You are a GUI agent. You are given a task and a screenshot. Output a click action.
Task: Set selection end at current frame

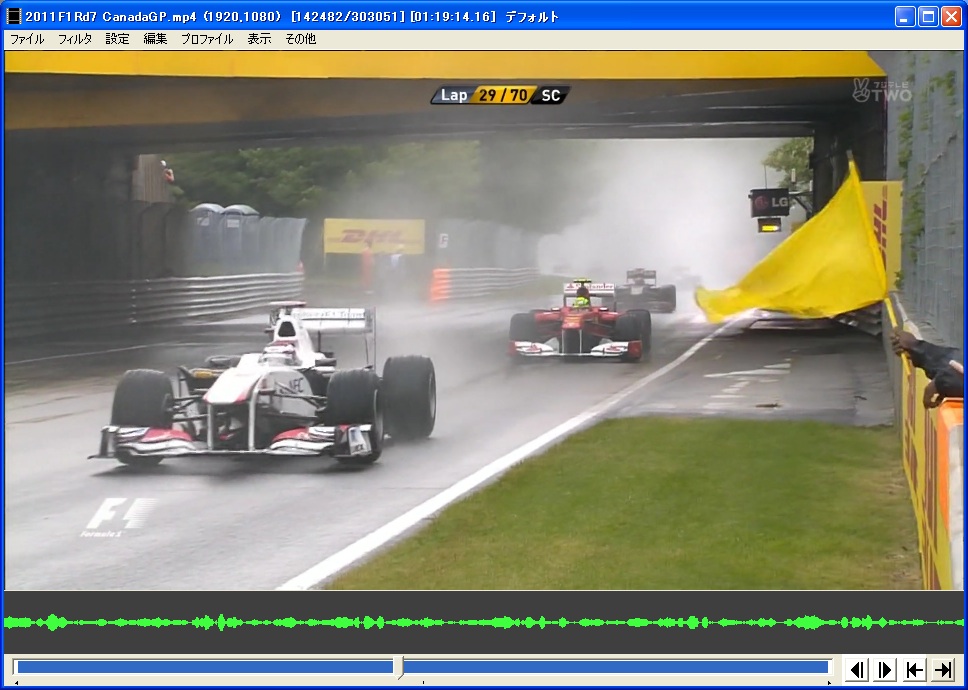(x=942, y=669)
